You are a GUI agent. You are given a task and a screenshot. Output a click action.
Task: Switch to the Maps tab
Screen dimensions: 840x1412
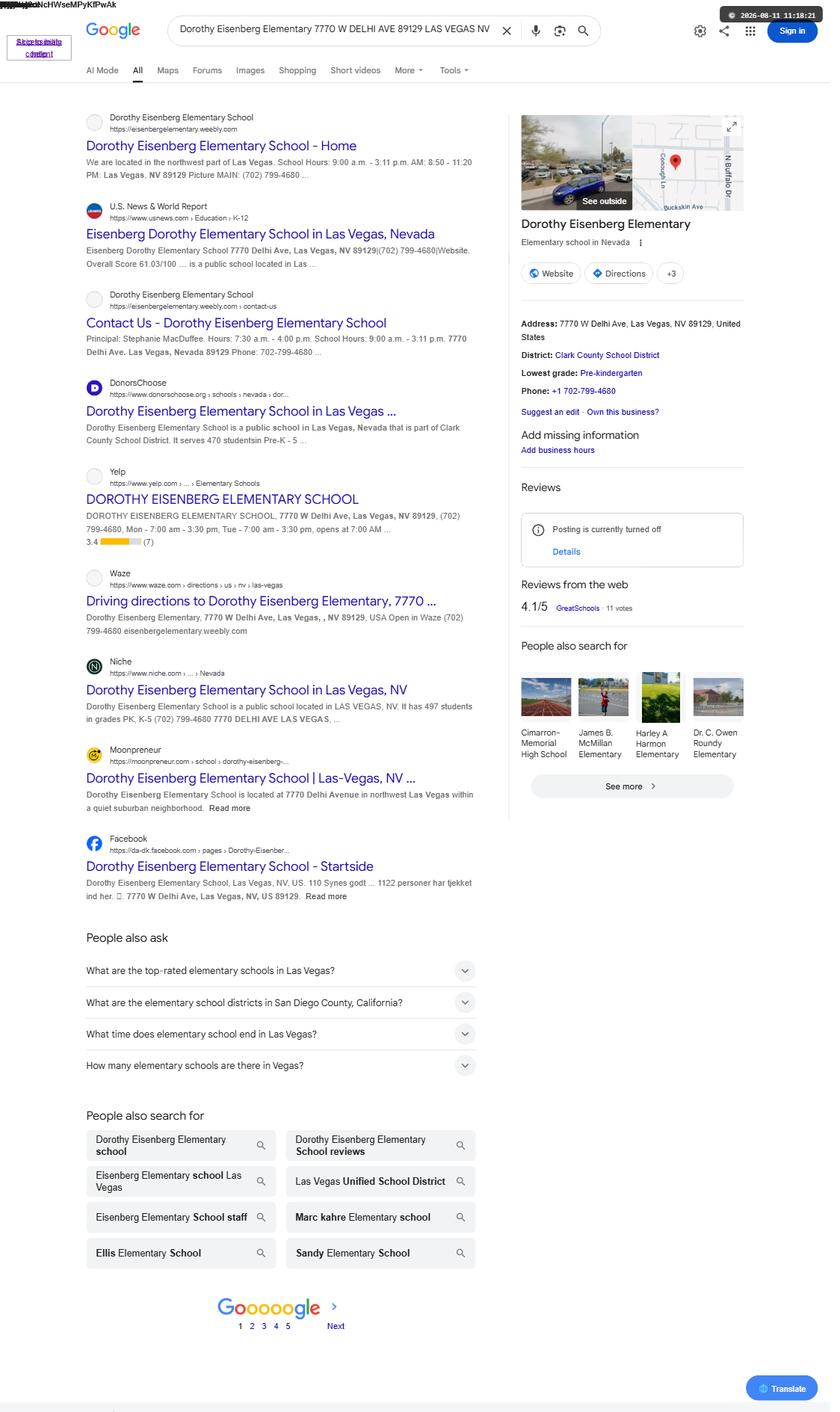click(167, 70)
